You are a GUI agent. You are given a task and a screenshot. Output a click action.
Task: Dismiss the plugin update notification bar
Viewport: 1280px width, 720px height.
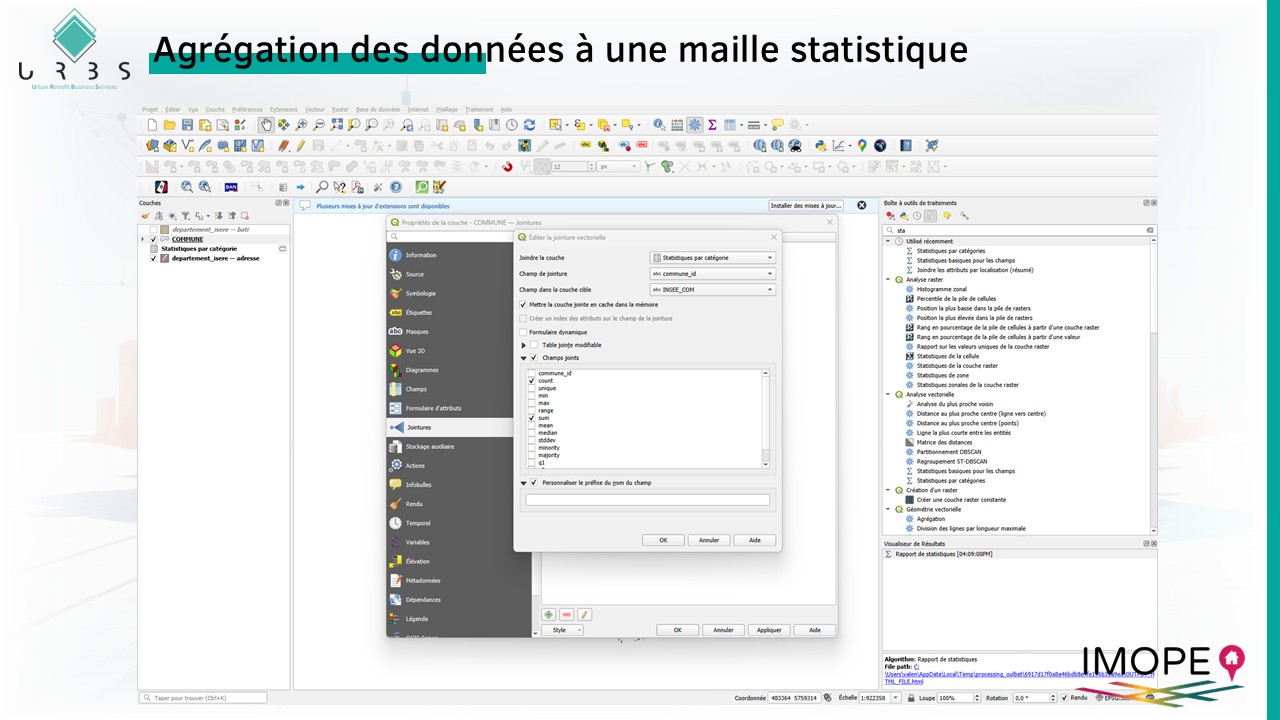coord(862,205)
